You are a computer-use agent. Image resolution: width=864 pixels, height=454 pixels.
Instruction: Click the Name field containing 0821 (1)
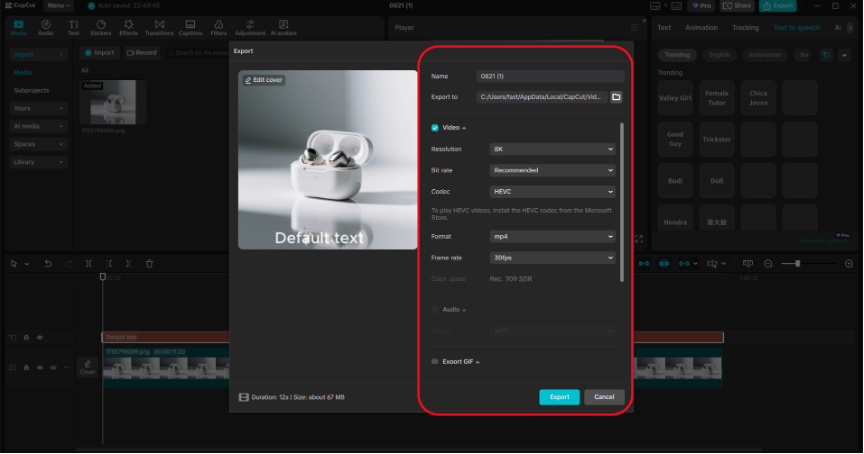coord(551,76)
